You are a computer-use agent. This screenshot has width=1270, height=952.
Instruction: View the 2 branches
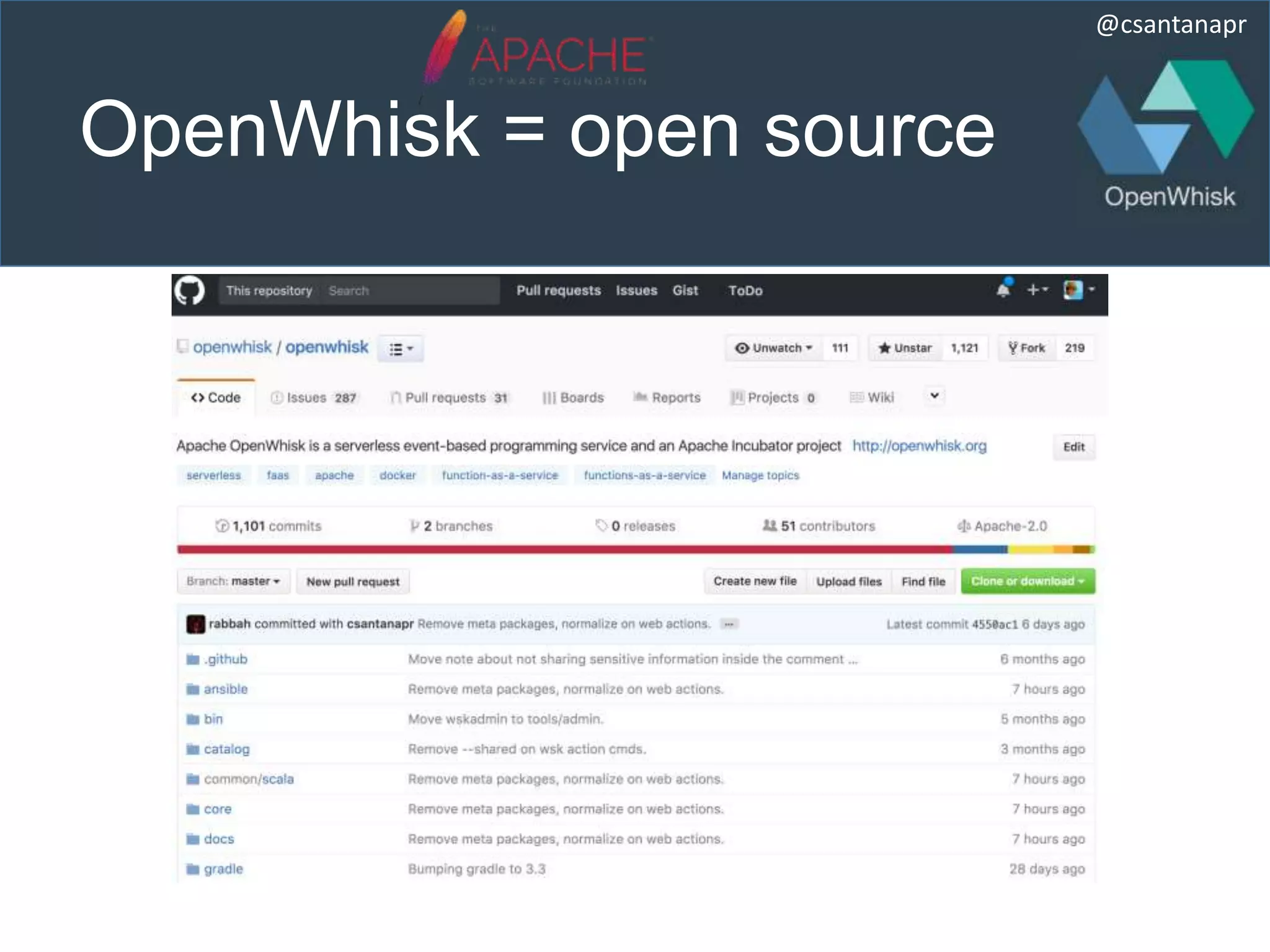pyautogui.click(x=451, y=526)
